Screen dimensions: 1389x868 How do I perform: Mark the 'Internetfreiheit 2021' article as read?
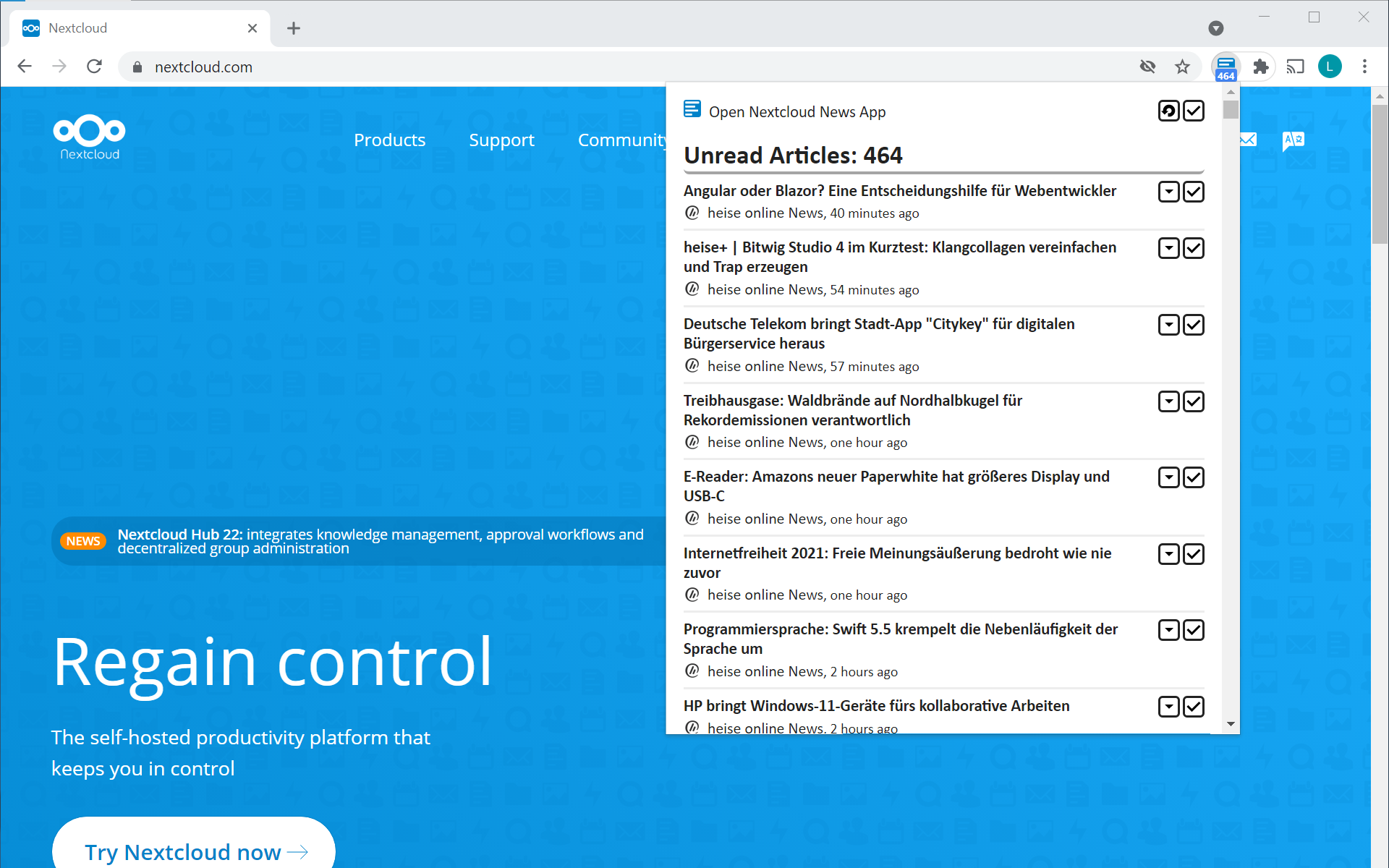[x=1194, y=554]
